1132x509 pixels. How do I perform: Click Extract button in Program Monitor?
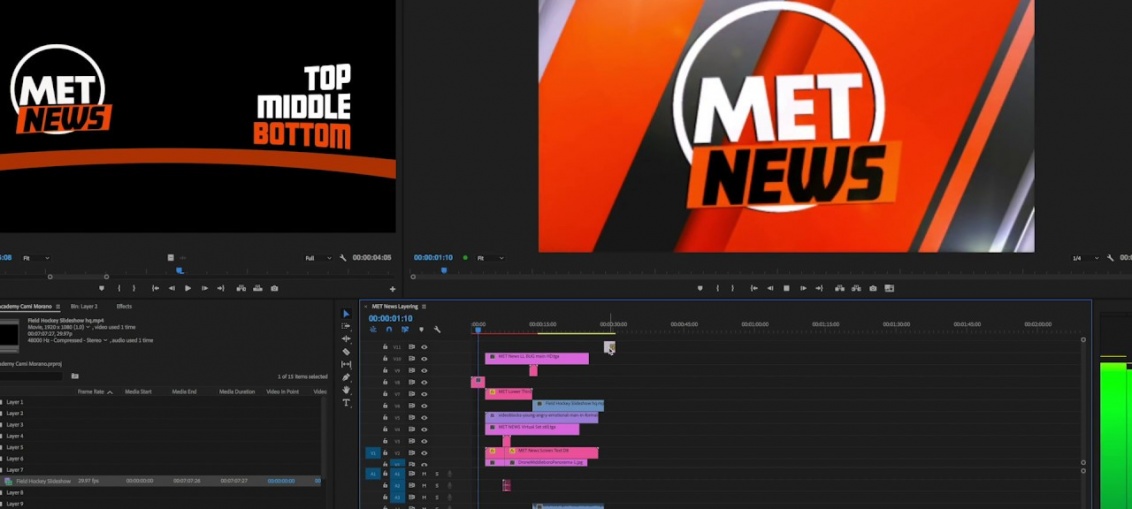tap(856, 288)
